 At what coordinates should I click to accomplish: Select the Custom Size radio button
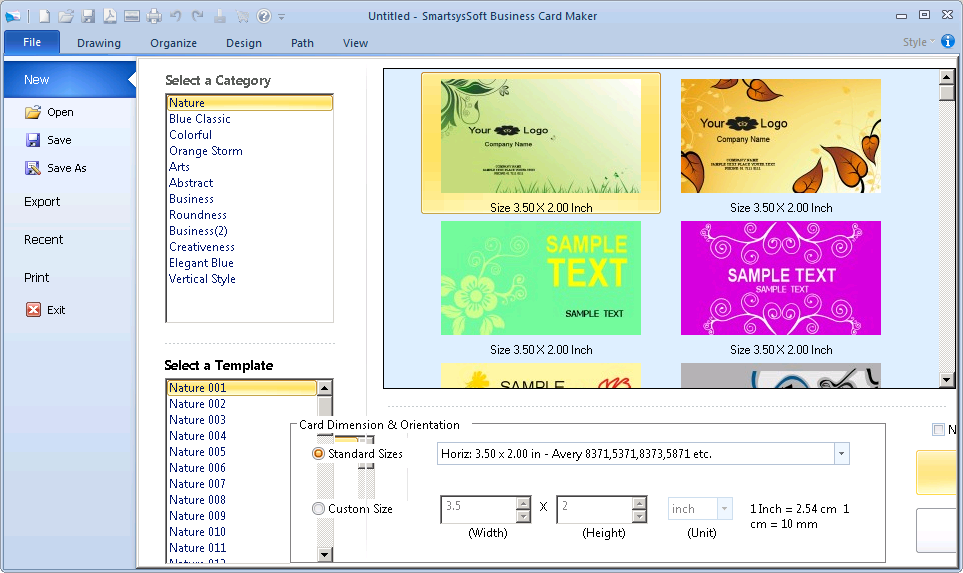pyautogui.click(x=319, y=509)
